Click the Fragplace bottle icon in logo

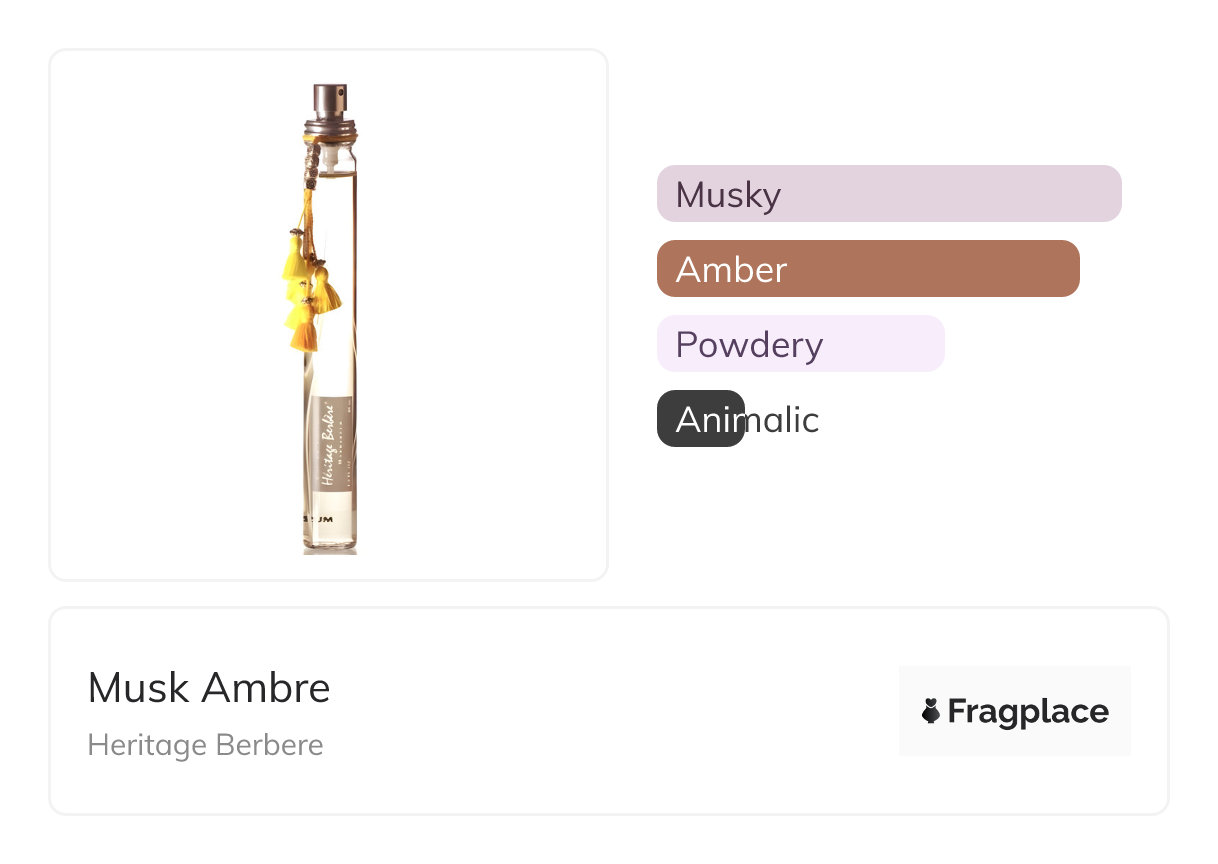click(x=930, y=712)
